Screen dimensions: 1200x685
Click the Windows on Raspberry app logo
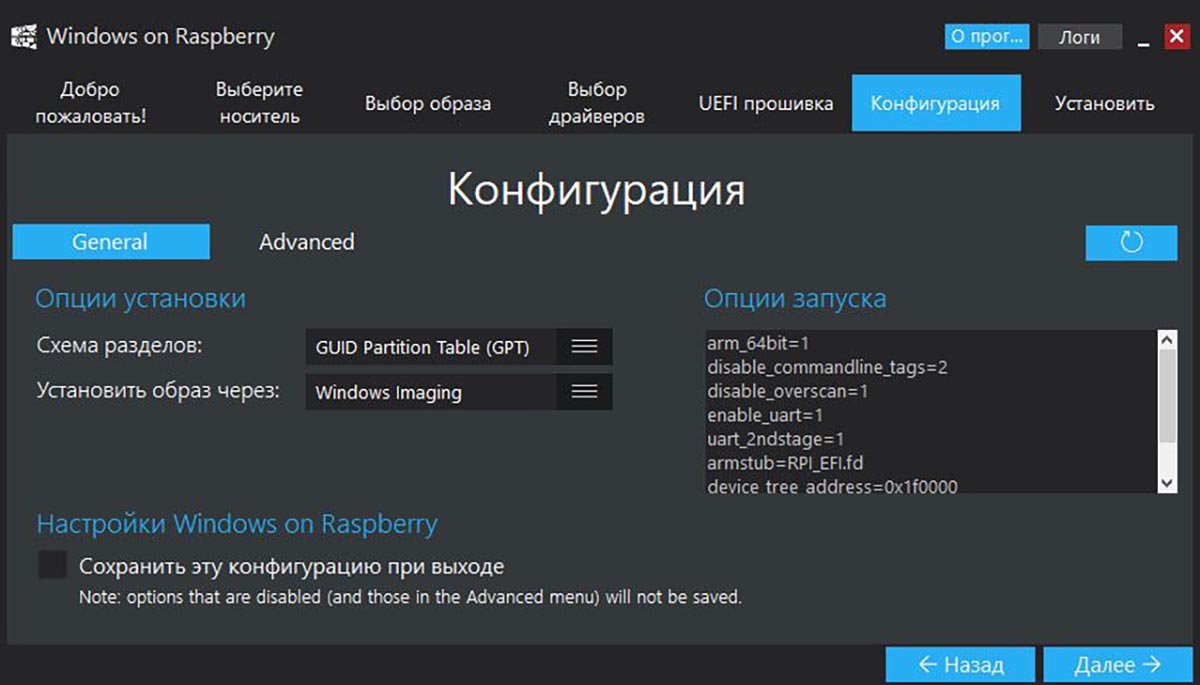23,37
